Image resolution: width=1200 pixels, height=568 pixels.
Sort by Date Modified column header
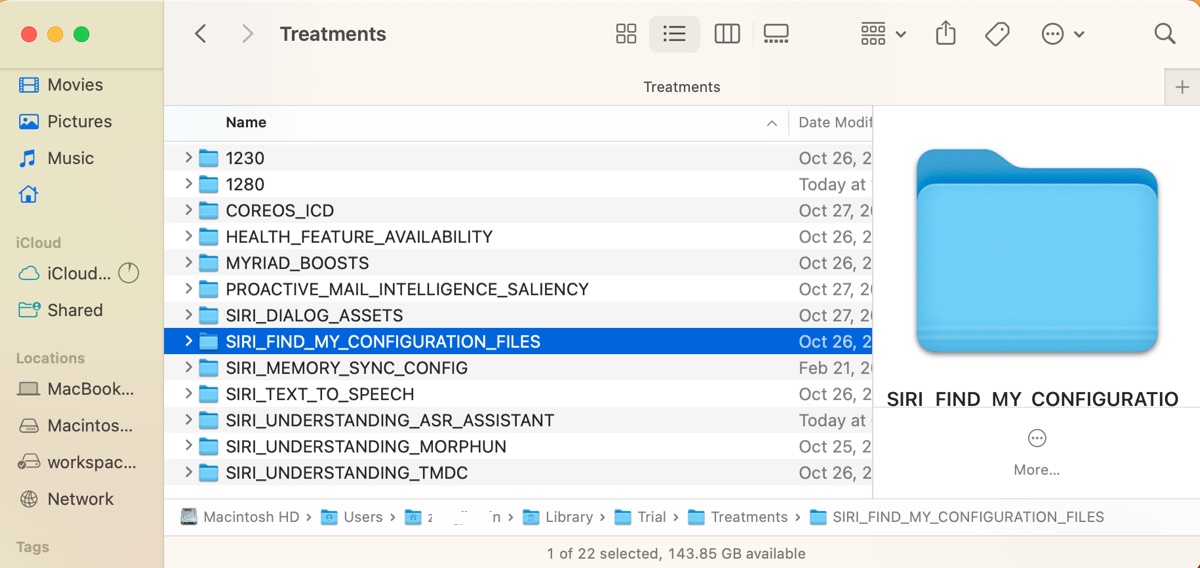(835, 122)
